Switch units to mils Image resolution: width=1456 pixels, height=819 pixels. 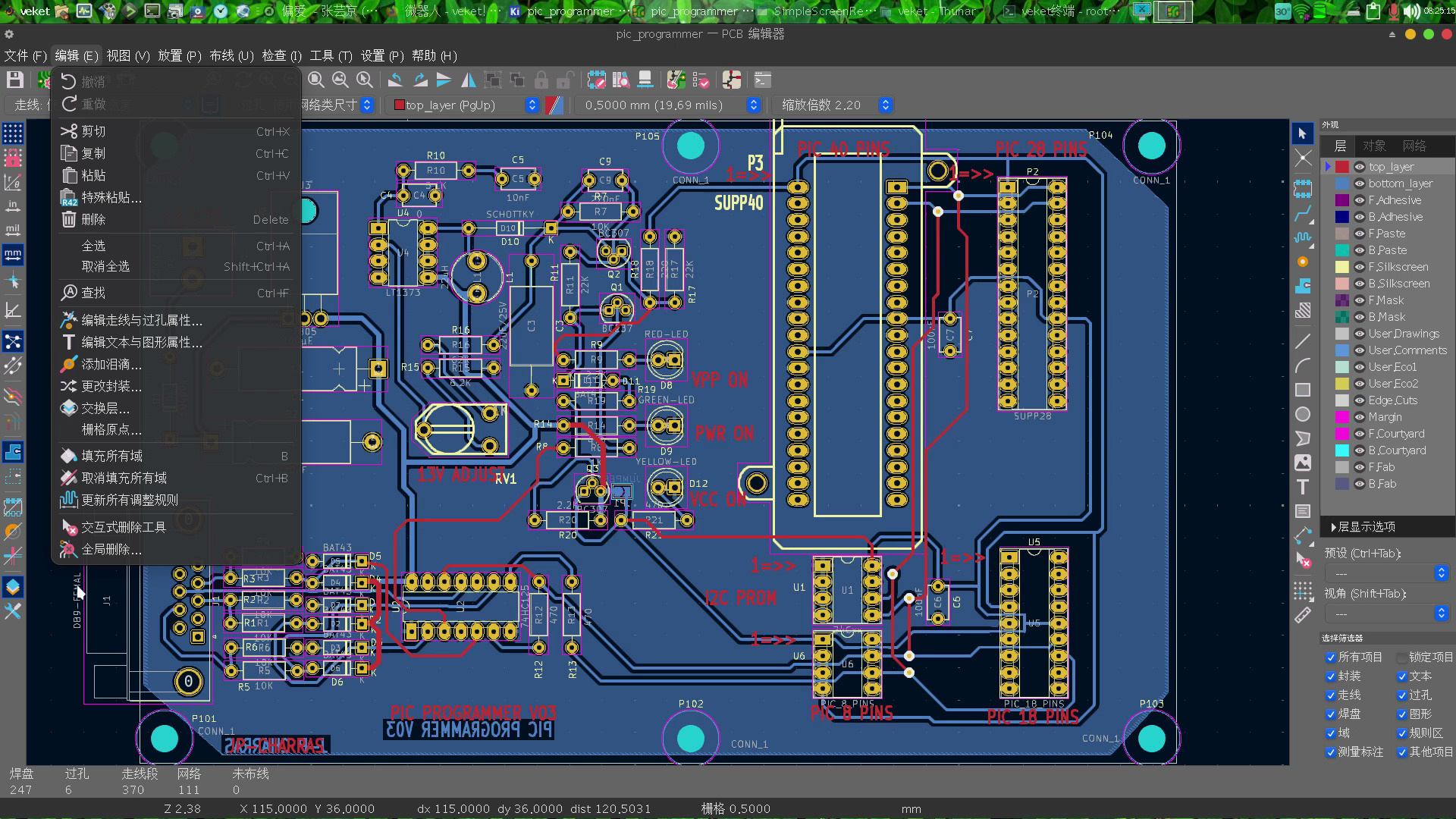(13, 230)
